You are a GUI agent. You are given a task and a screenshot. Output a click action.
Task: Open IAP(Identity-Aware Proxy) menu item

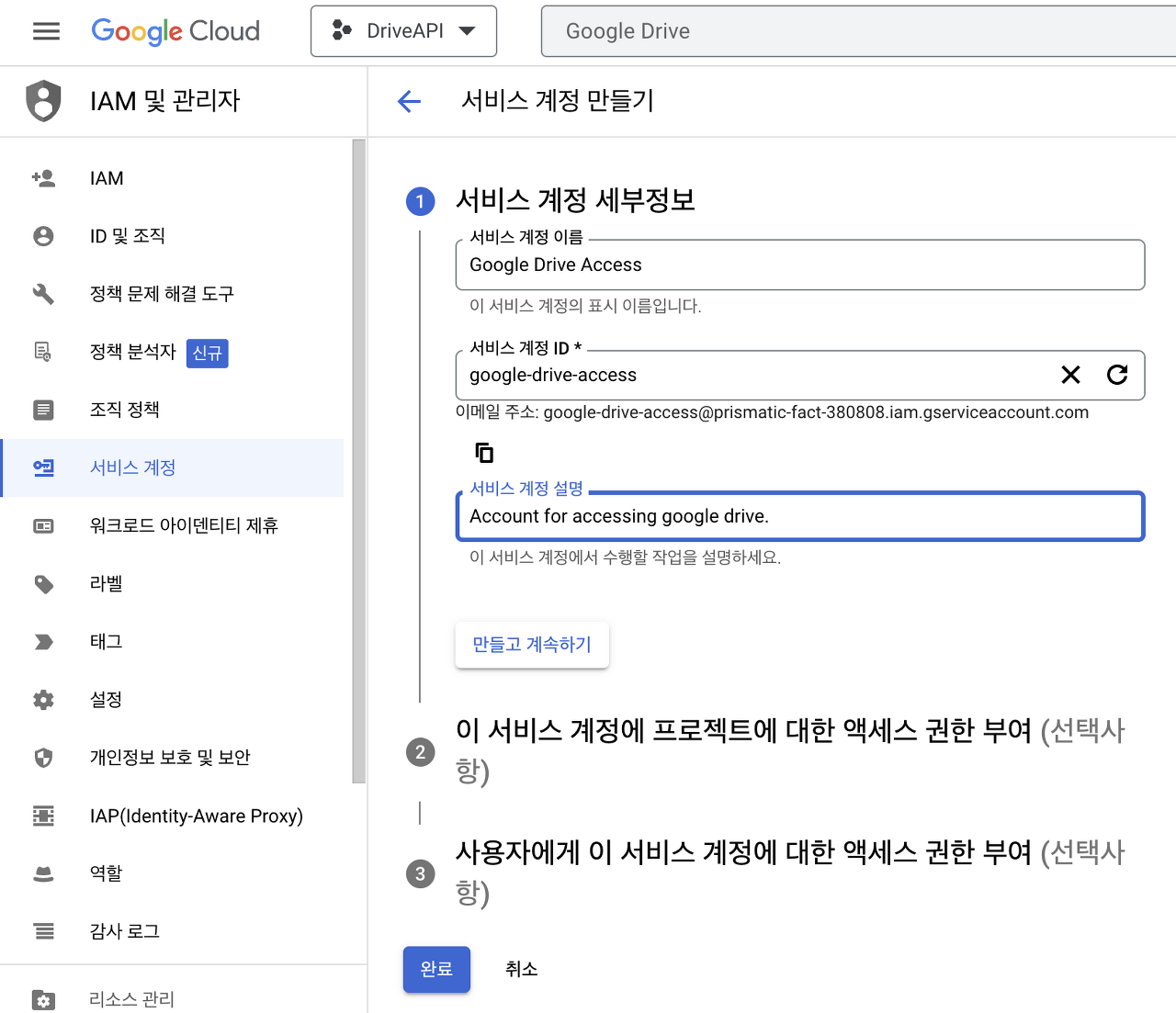(173, 815)
